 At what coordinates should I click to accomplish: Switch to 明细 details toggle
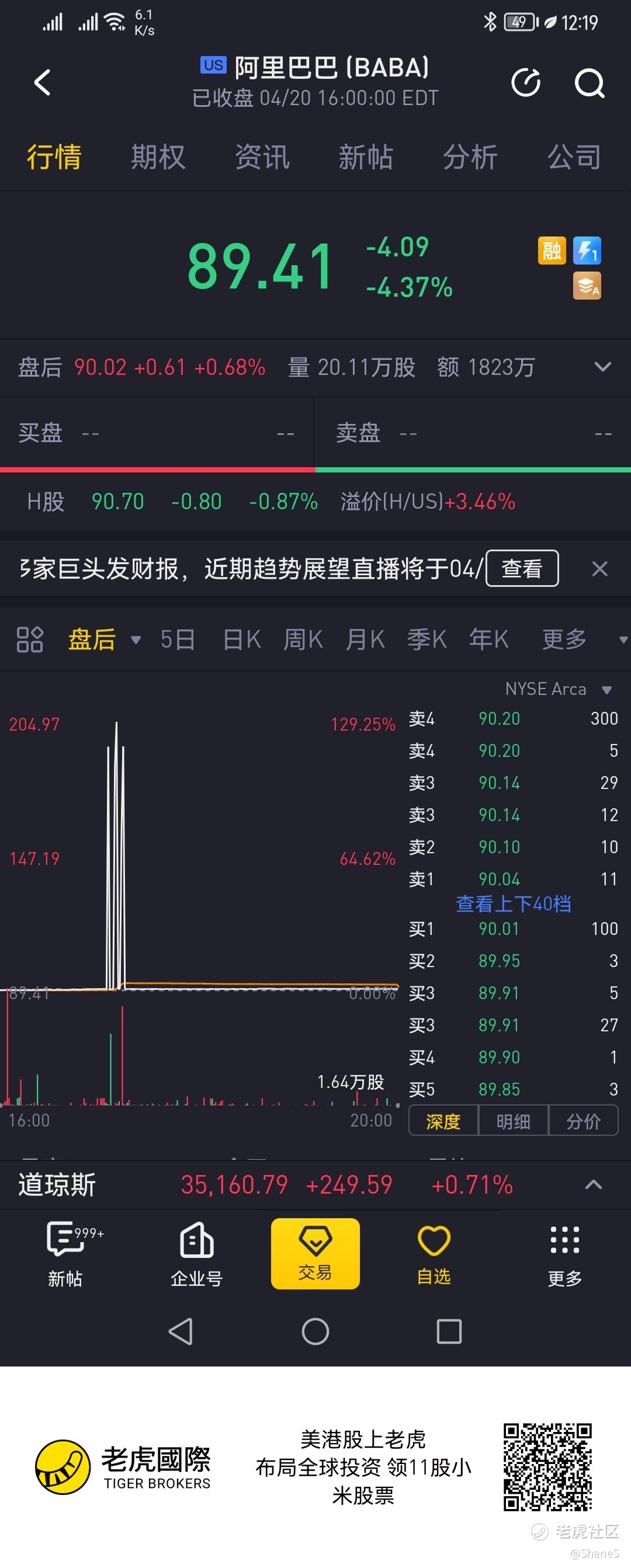click(514, 1121)
